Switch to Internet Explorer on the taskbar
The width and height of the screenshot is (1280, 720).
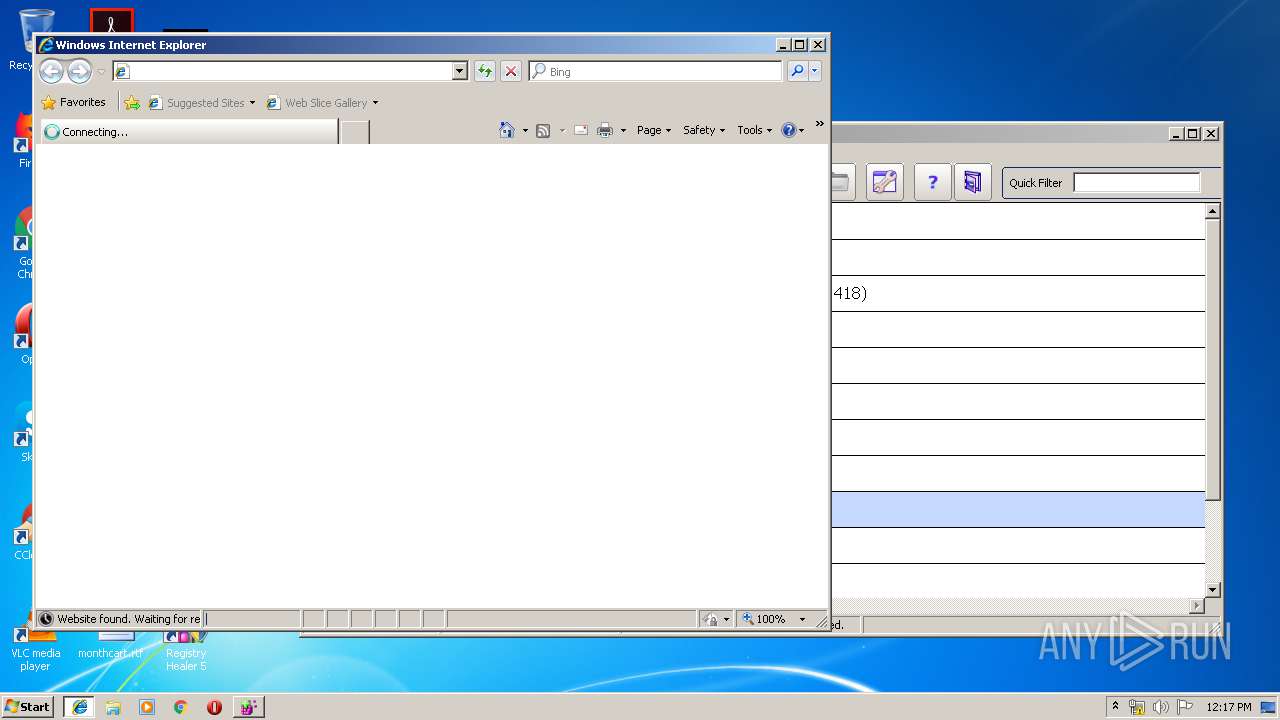[x=80, y=706]
